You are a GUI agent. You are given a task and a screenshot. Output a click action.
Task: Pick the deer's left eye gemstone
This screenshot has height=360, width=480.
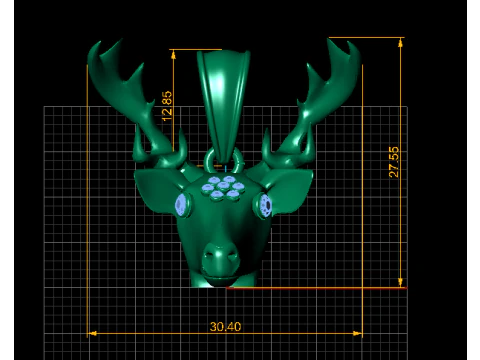click(x=181, y=204)
